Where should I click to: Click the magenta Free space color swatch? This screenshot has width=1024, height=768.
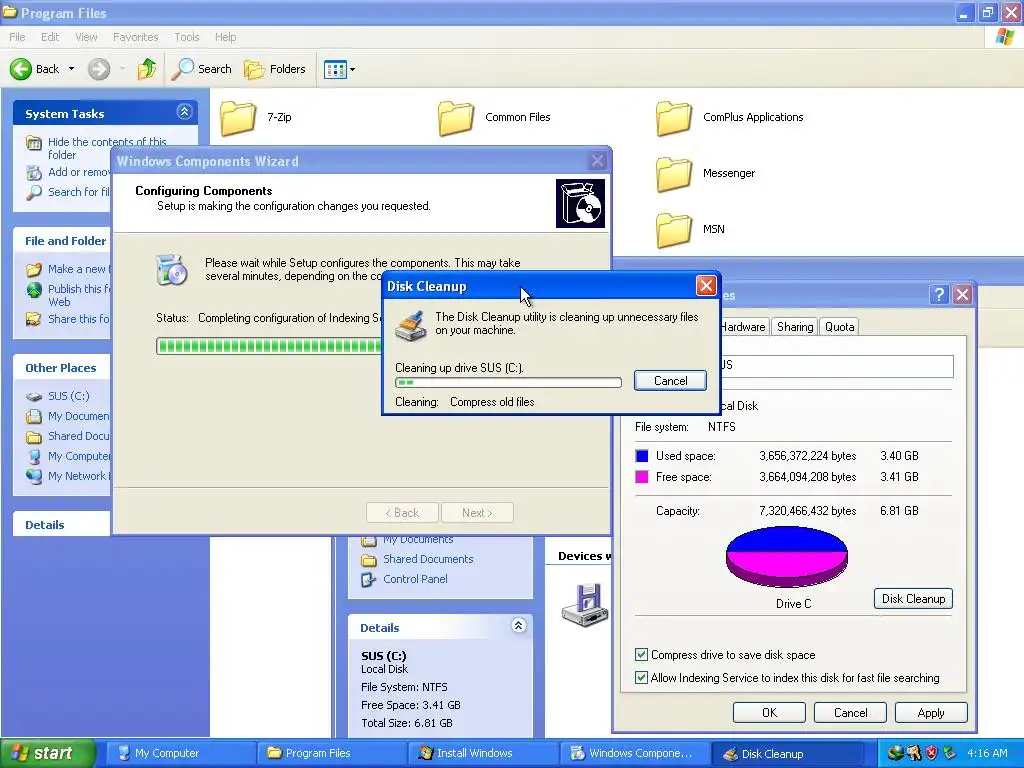click(x=642, y=477)
